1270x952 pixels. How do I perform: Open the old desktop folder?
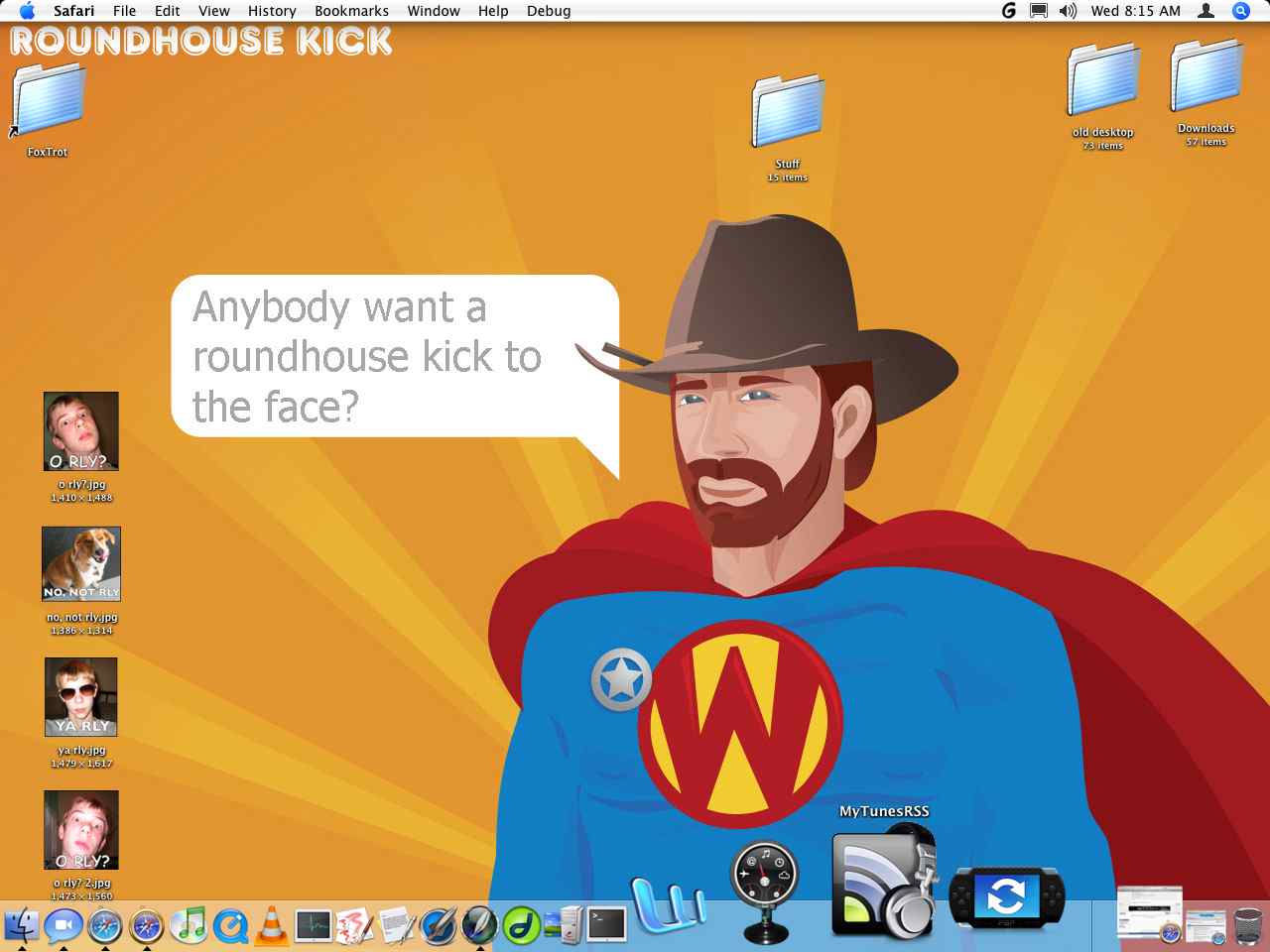coord(1102,79)
